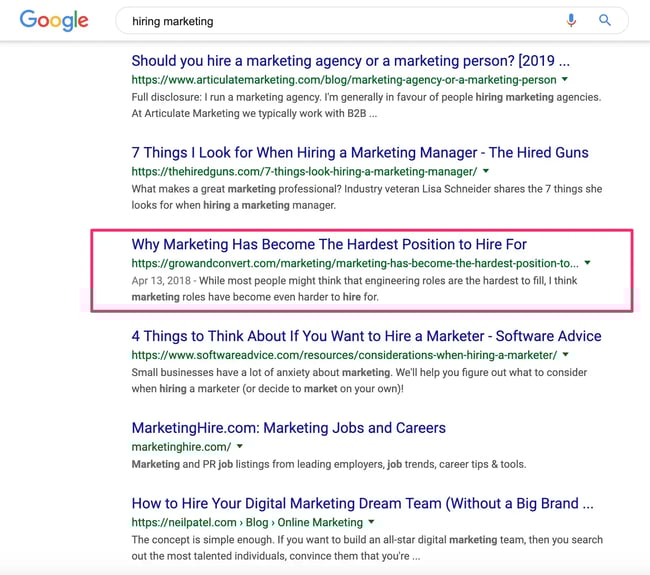Open dropdown arrow next to softwareadvice.com URL
Image resolution: width=650 pixels, height=575 pixels.
pos(565,354)
